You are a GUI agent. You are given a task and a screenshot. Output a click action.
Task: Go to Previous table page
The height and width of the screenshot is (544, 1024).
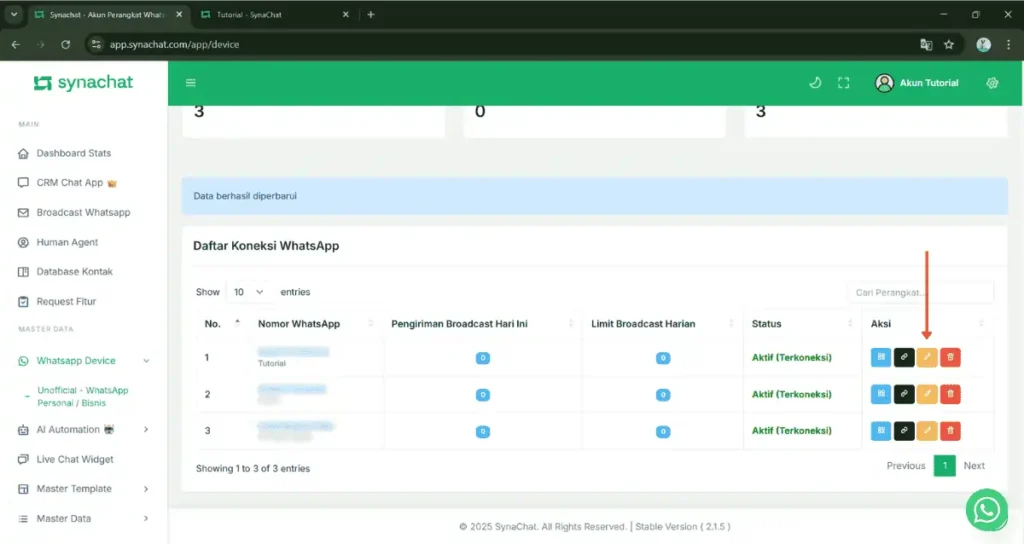click(906, 466)
